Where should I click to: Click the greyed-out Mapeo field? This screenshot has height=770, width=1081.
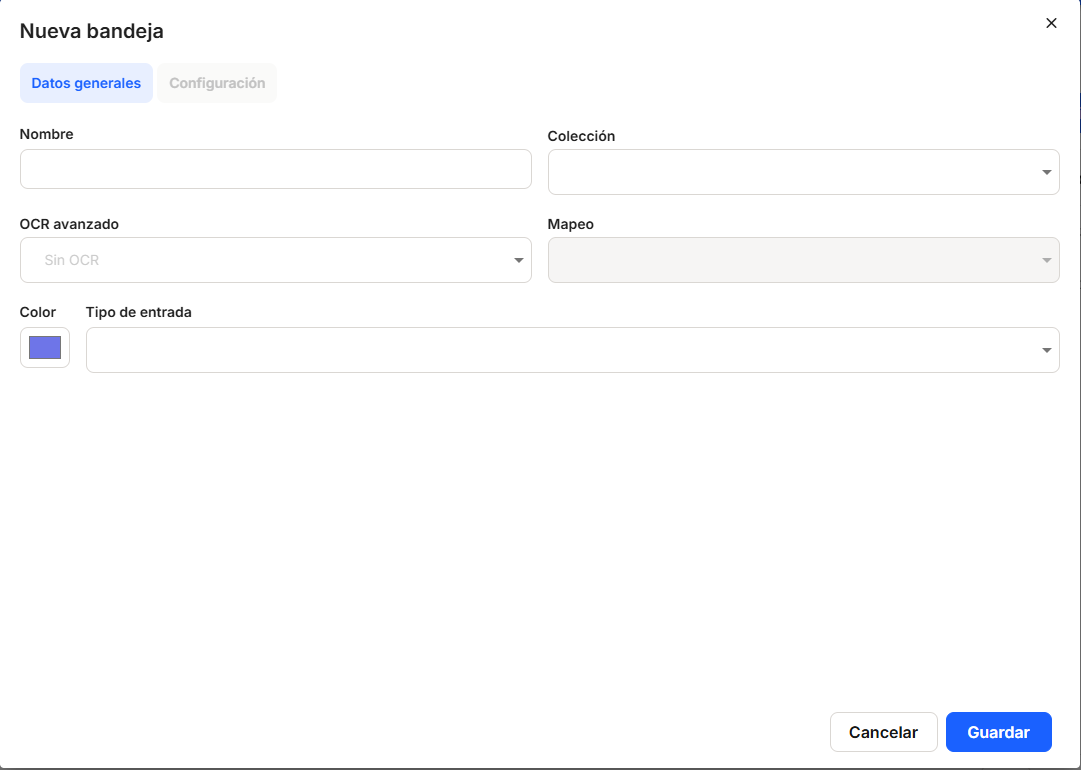[790, 260]
